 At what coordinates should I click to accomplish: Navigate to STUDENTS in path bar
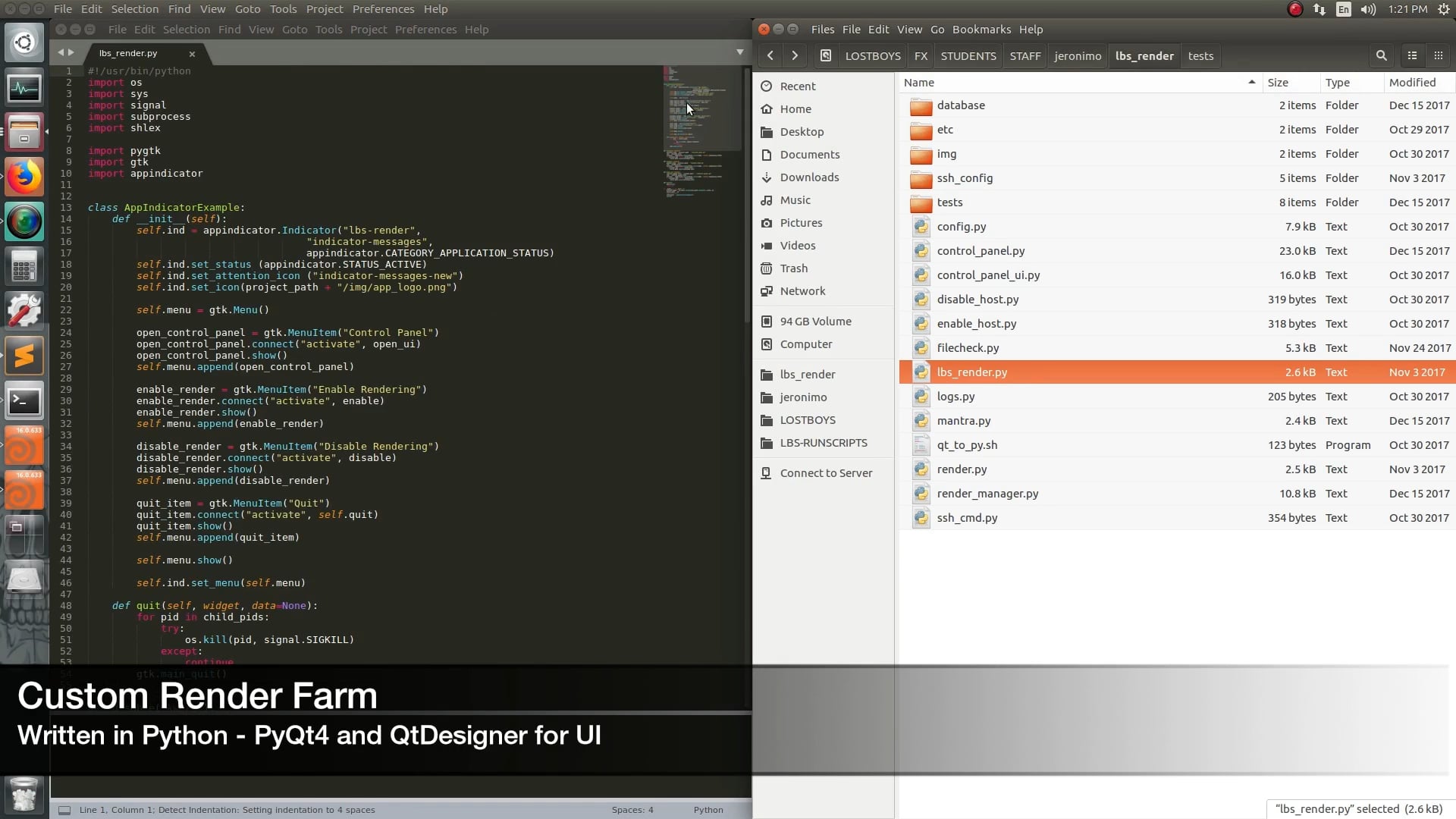968,56
